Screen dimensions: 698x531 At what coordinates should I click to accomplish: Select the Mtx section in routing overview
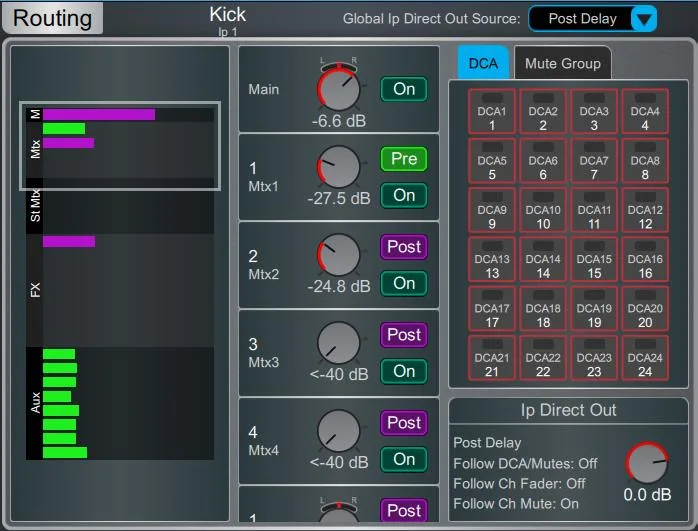pyautogui.click(x=120, y=150)
